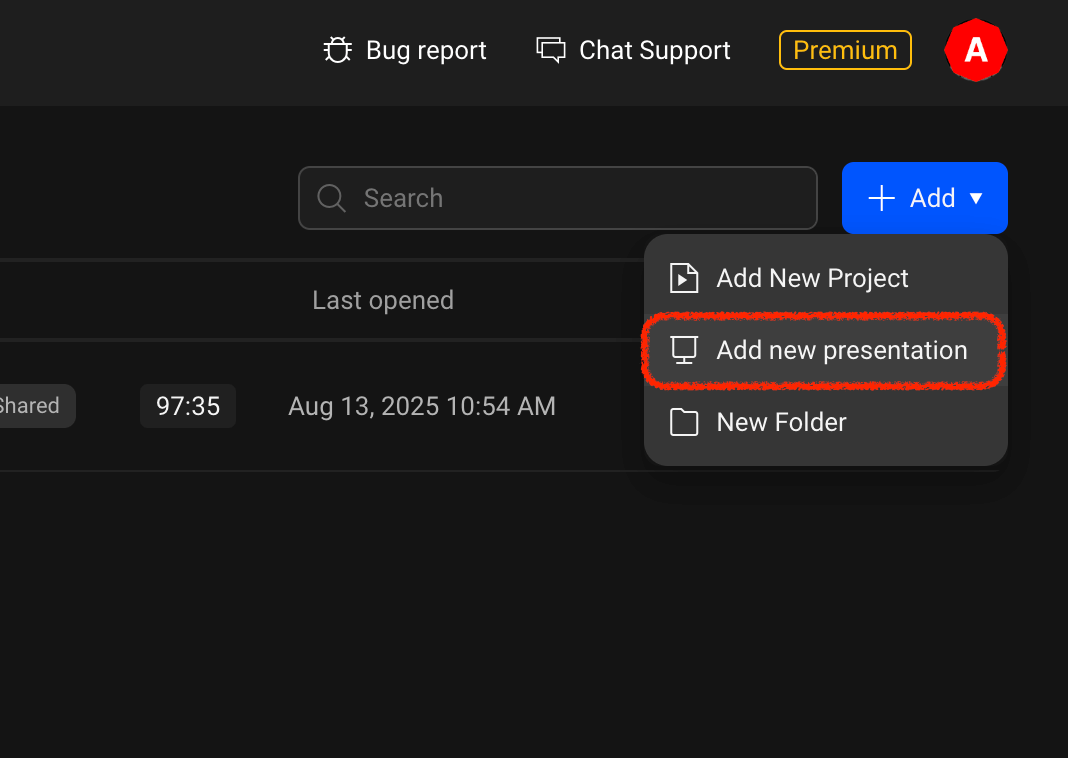Screen dimensions: 1068x758
Task: Click the New Folder icon
Action: (x=684, y=422)
